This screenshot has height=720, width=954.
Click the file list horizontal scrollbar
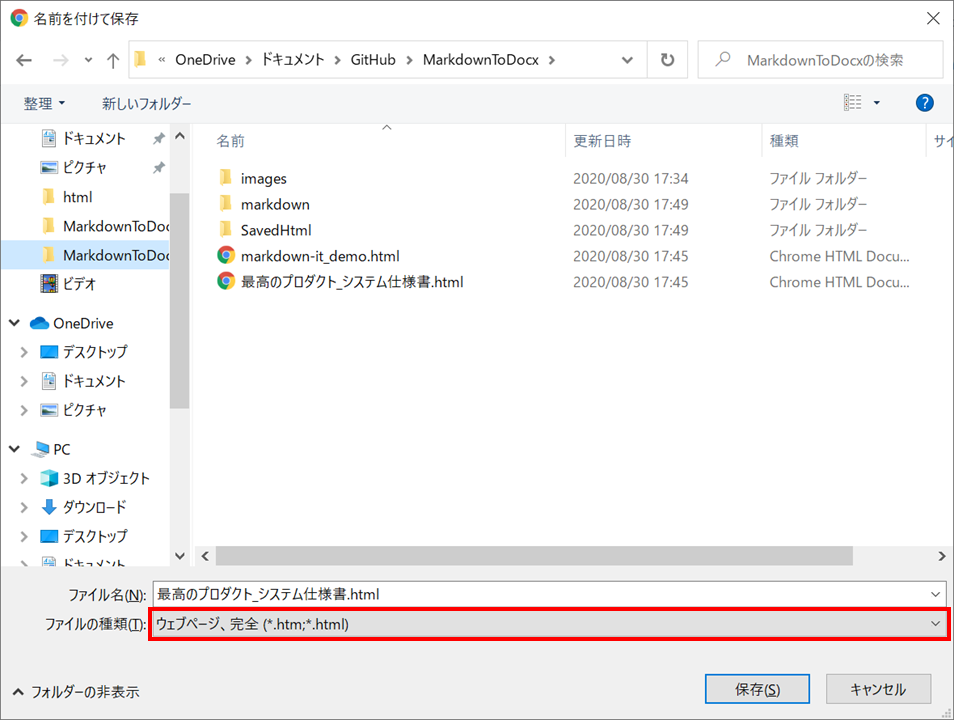pos(534,556)
